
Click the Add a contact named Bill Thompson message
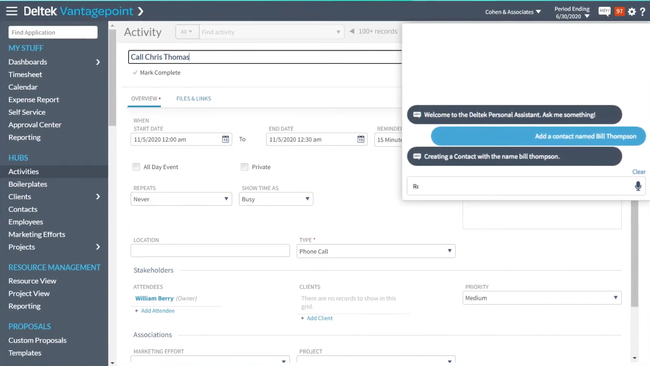coord(538,136)
